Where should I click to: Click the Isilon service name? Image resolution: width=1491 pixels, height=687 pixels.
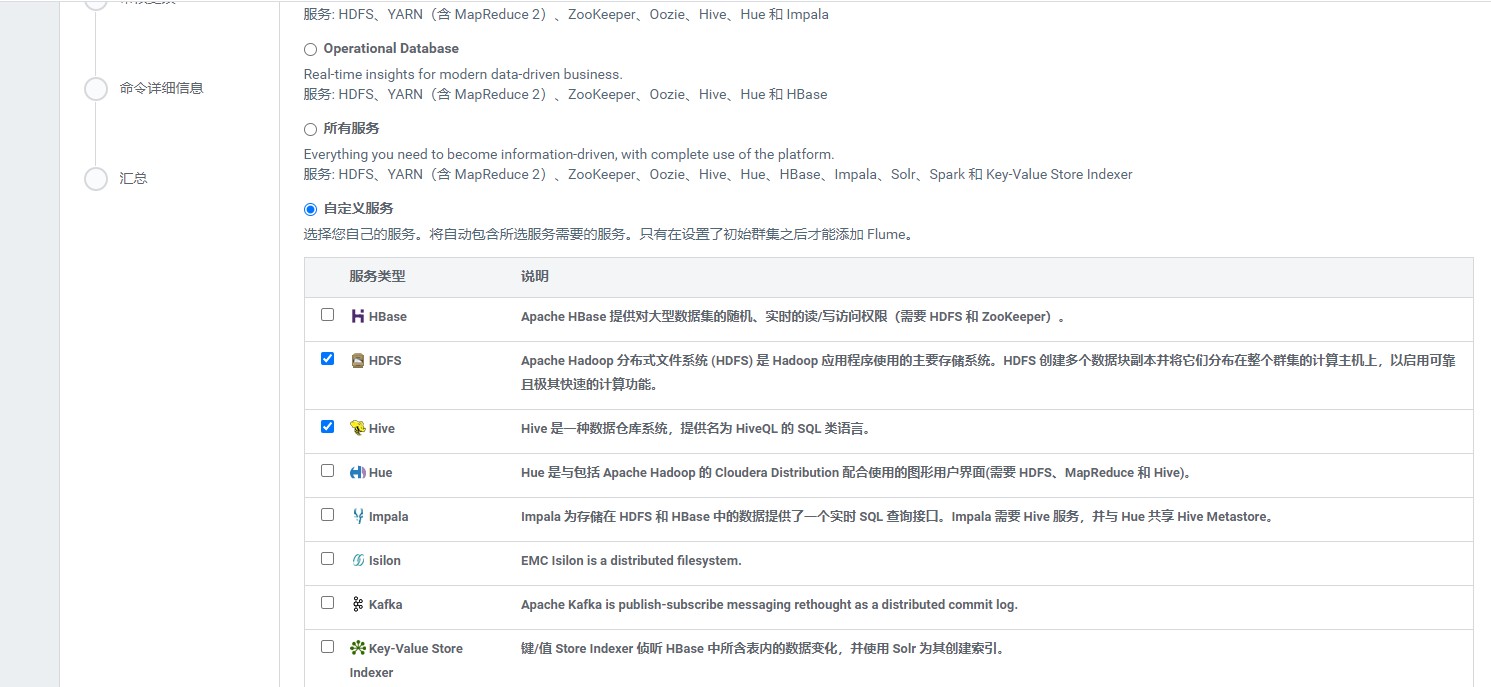pyautogui.click(x=385, y=560)
